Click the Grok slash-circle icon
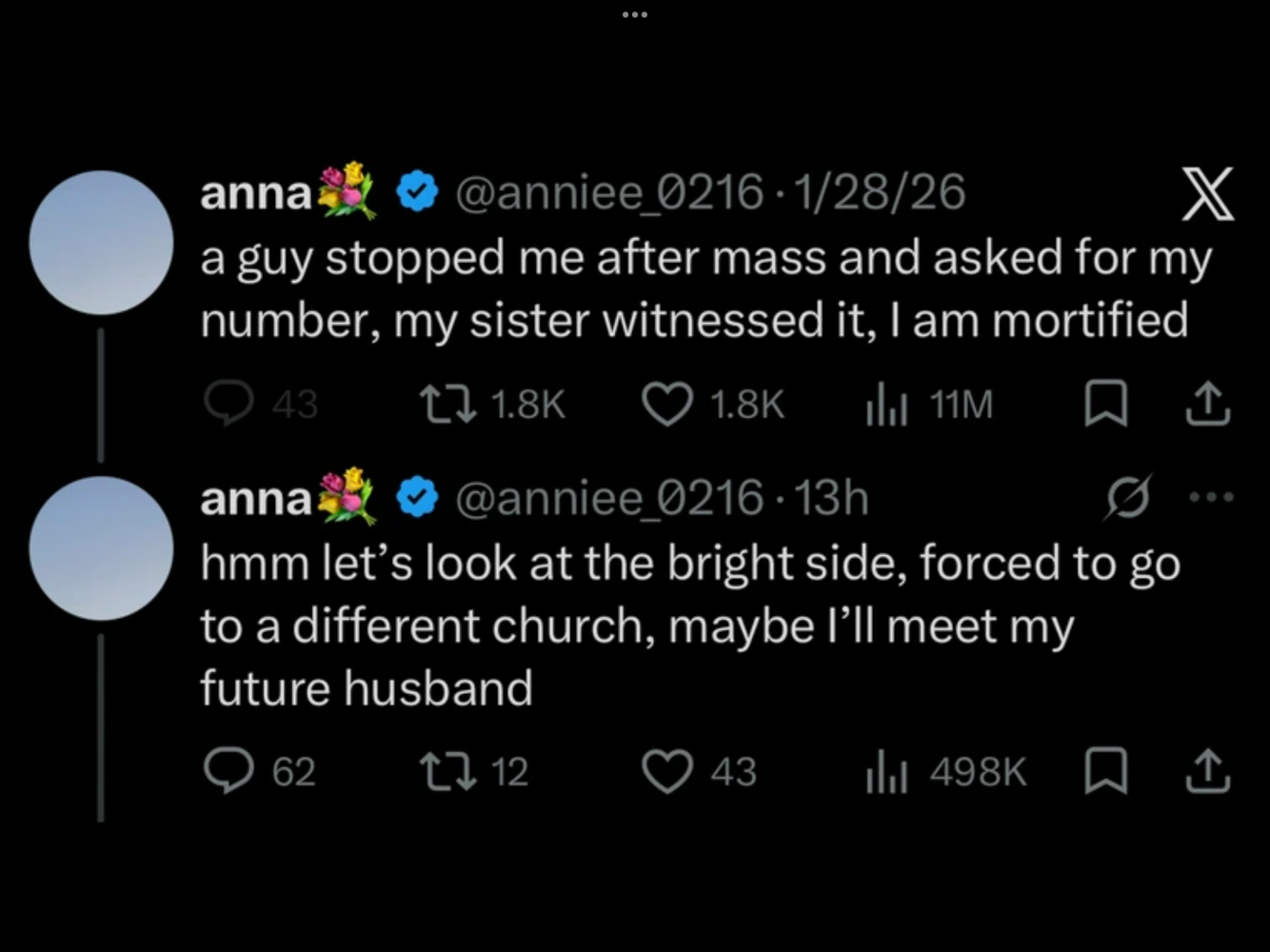This screenshot has height=952, width=1270. click(1128, 497)
